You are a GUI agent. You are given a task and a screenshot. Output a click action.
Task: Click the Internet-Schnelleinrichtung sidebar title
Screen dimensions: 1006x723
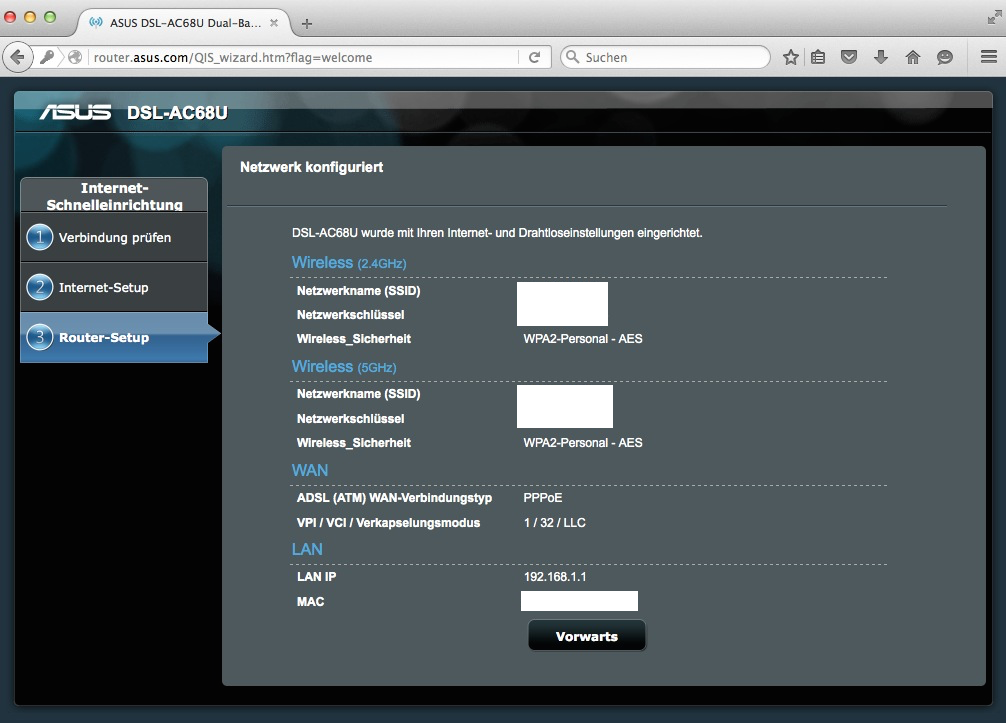(114, 196)
